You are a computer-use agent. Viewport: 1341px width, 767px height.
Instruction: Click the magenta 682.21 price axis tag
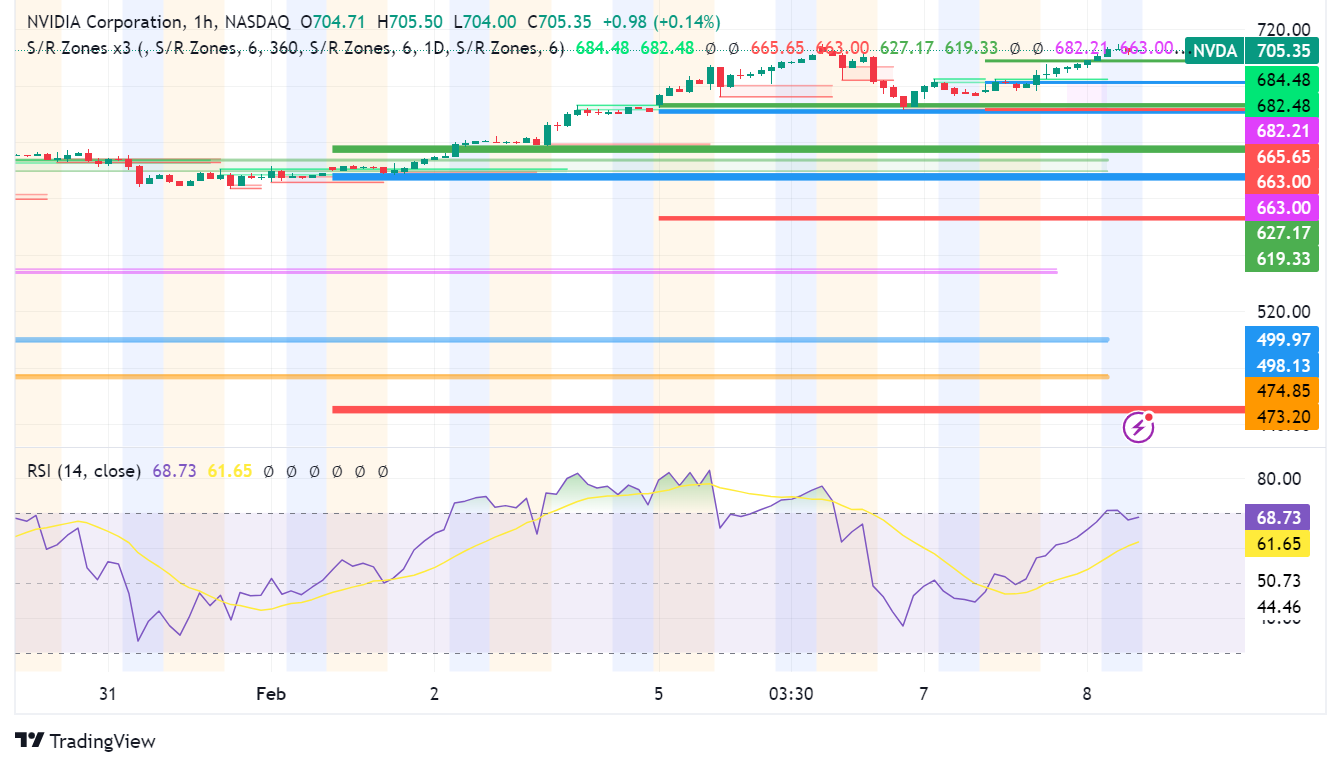[1283, 131]
